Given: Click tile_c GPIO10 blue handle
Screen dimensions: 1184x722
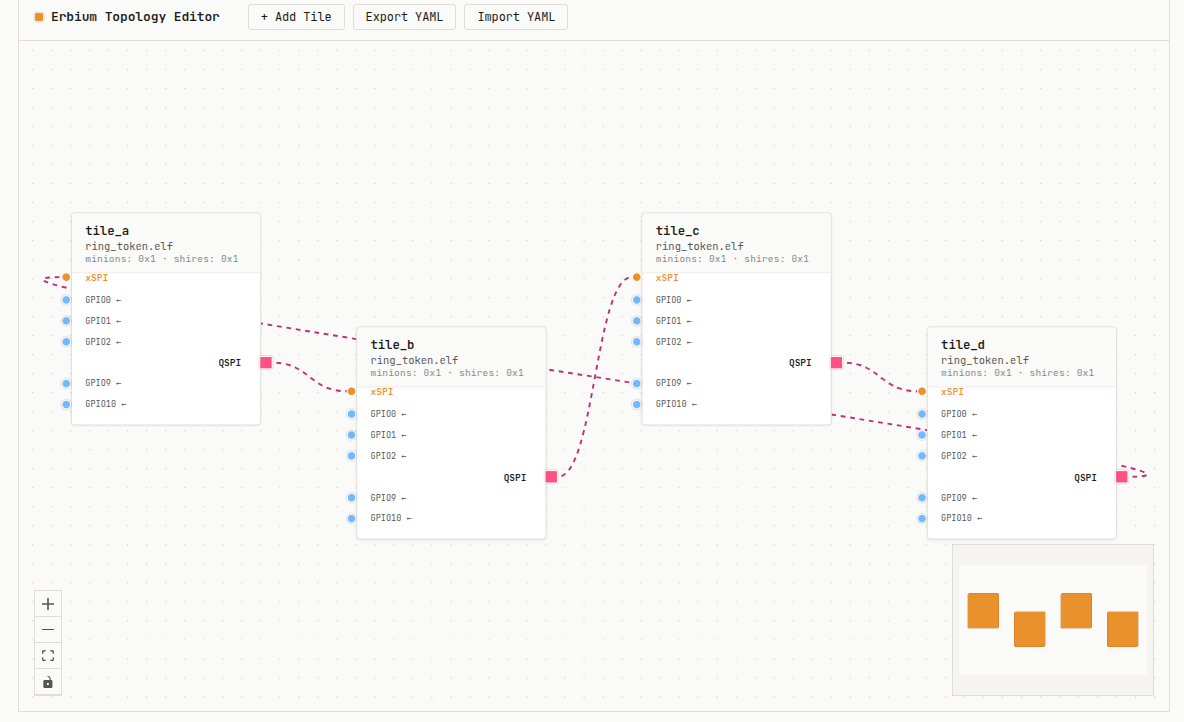Looking at the screenshot, I should [x=637, y=404].
